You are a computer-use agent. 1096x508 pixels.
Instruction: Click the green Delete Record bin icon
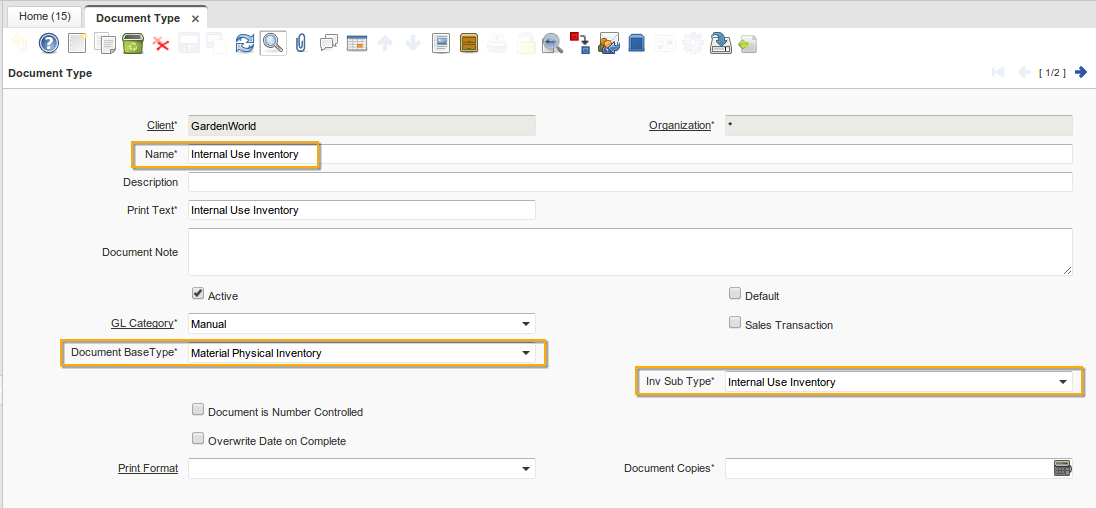132,43
